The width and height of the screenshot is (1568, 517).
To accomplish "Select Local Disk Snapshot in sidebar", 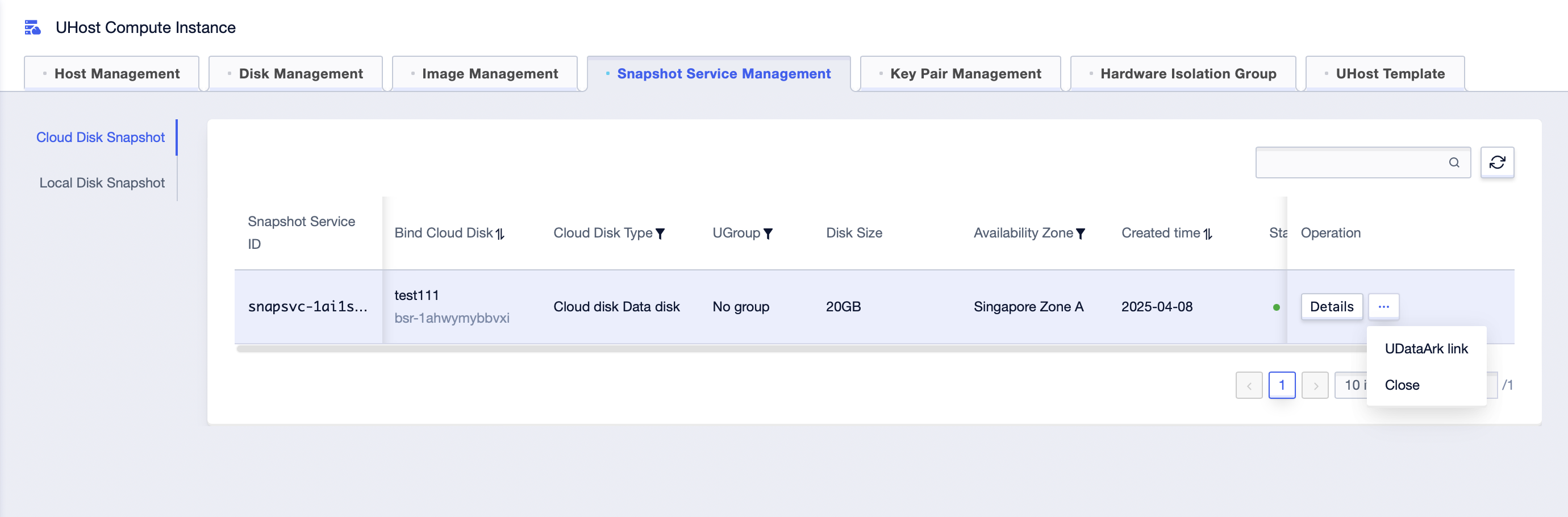I will click(102, 184).
